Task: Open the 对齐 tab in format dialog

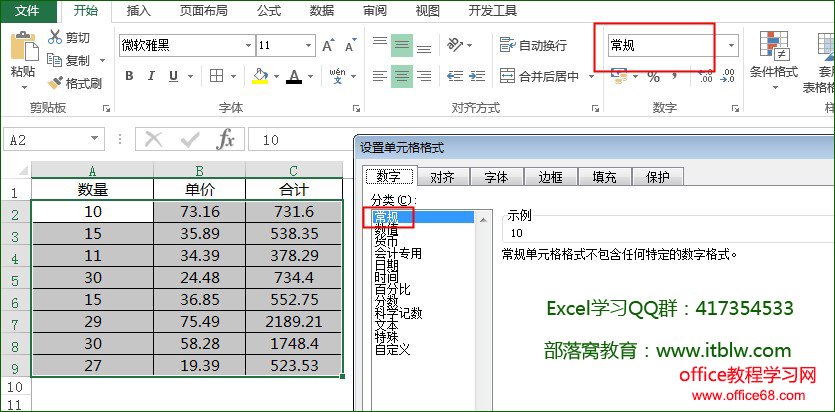Action: pyautogui.click(x=443, y=177)
